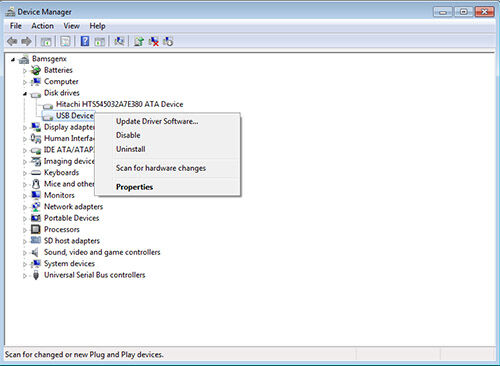Image resolution: width=500 pixels, height=366 pixels.
Task: Click Scan for hardware changes toolbar icon
Action: tap(119, 41)
